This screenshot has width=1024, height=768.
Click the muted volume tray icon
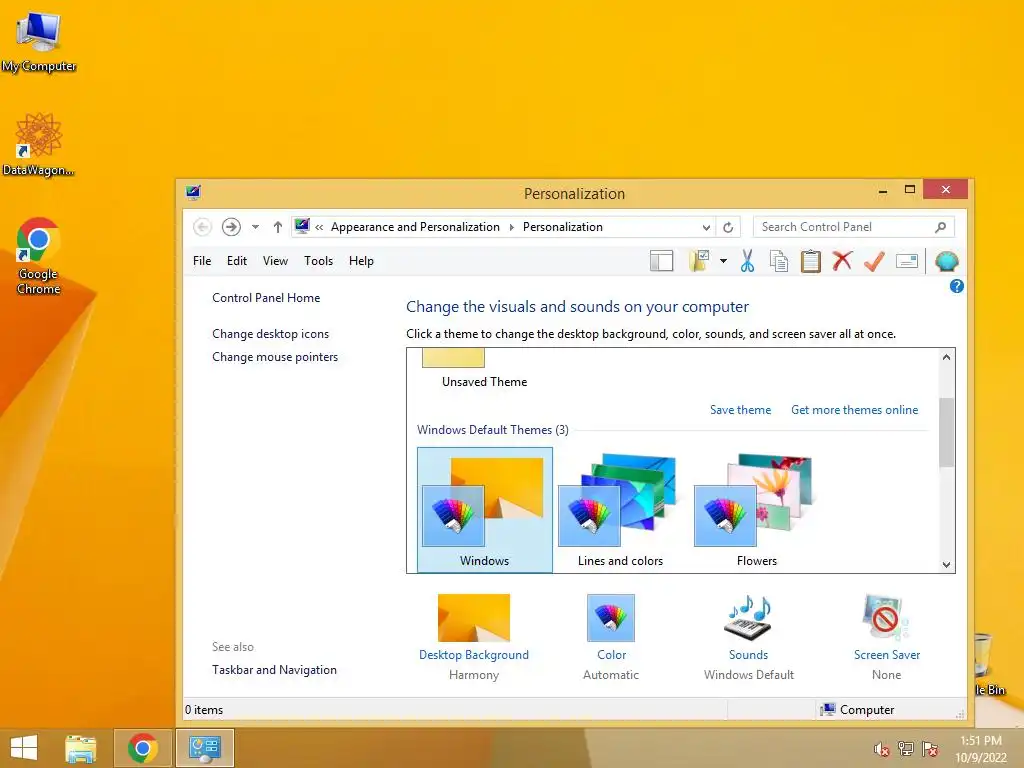tap(882, 749)
